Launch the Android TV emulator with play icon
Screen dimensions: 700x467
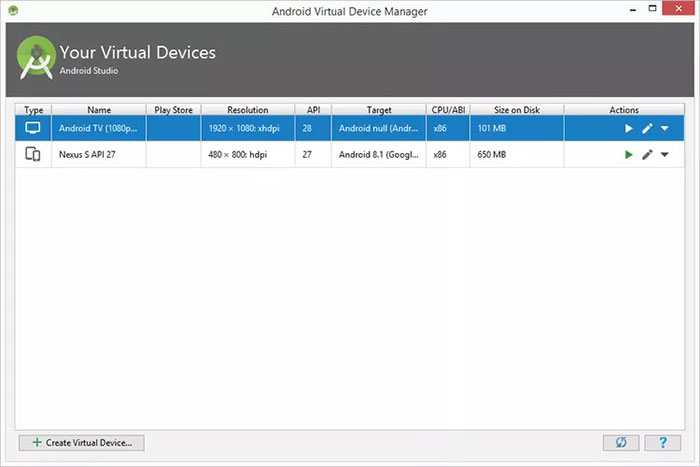628,129
